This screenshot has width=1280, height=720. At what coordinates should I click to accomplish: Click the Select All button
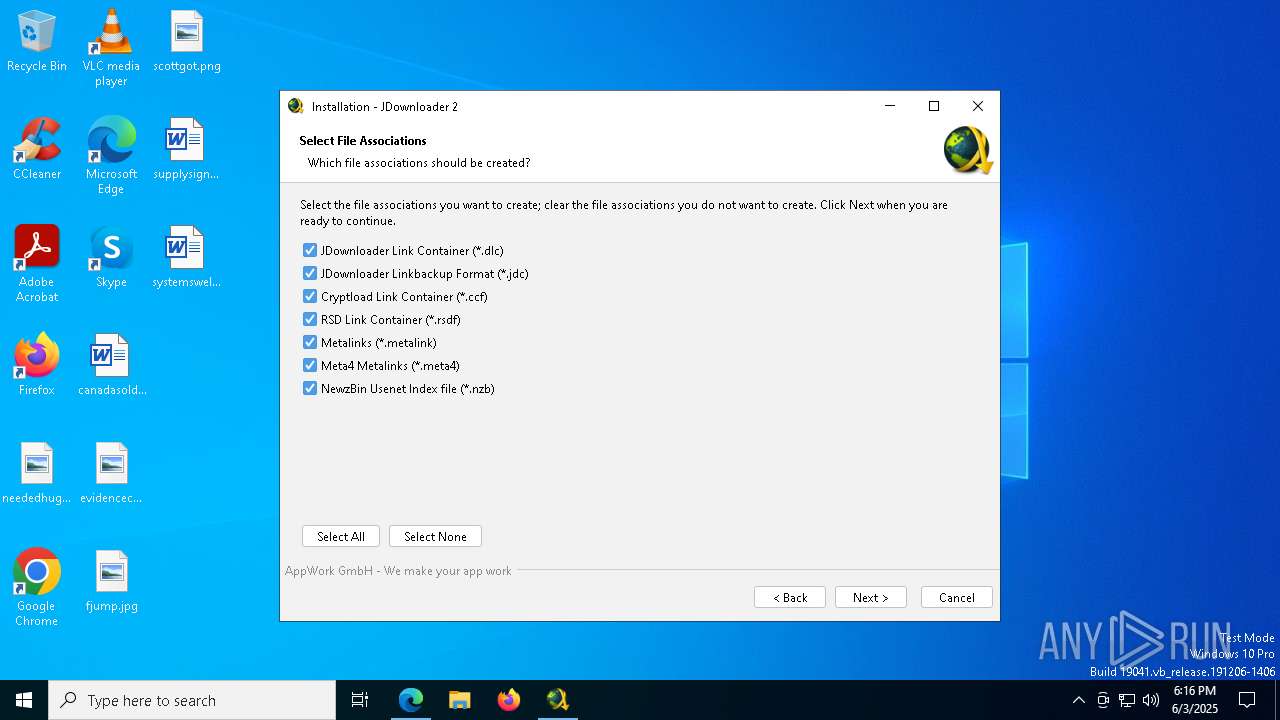(341, 537)
